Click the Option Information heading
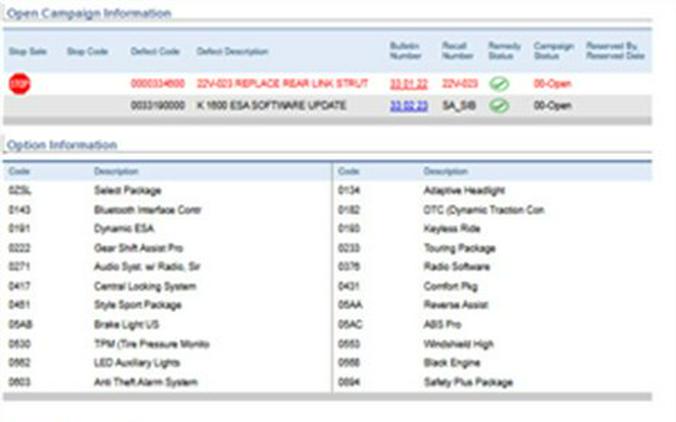This screenshot has width=676, height=422. [x=62, y=145]
